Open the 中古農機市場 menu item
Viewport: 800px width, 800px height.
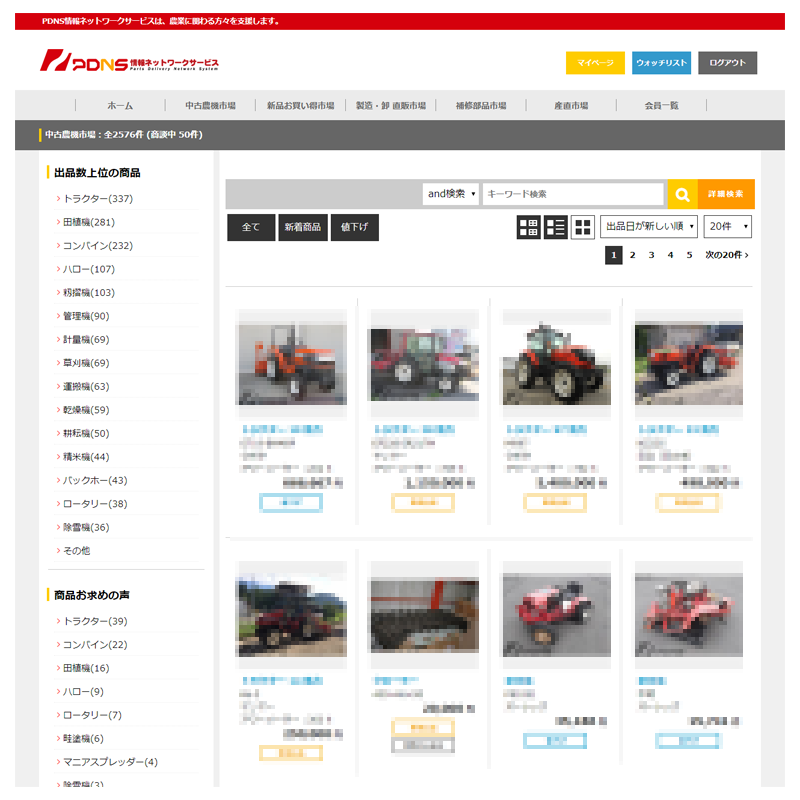(210, 105)
